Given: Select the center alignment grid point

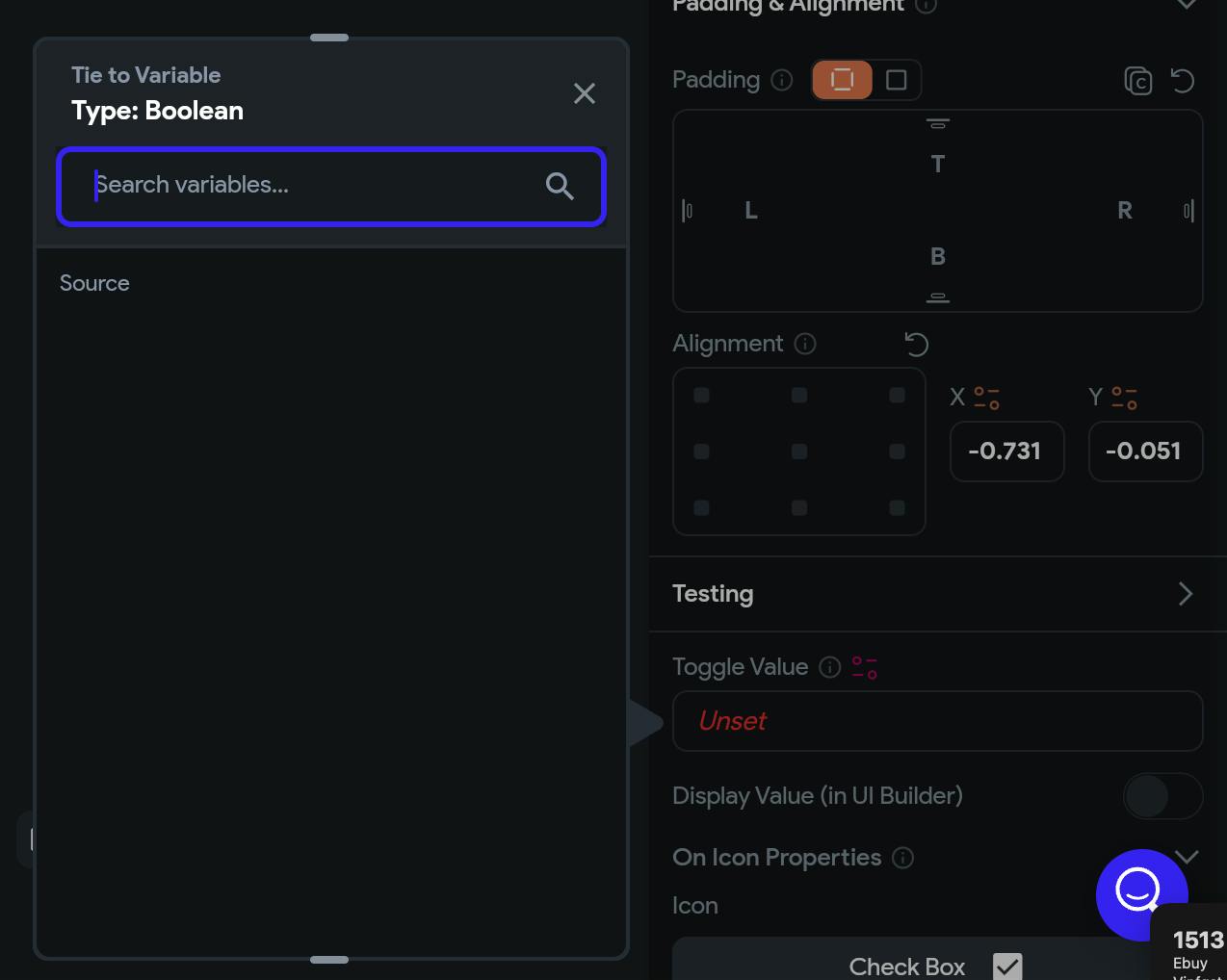Looking at the screenshot, I should (x=799, y=451).
